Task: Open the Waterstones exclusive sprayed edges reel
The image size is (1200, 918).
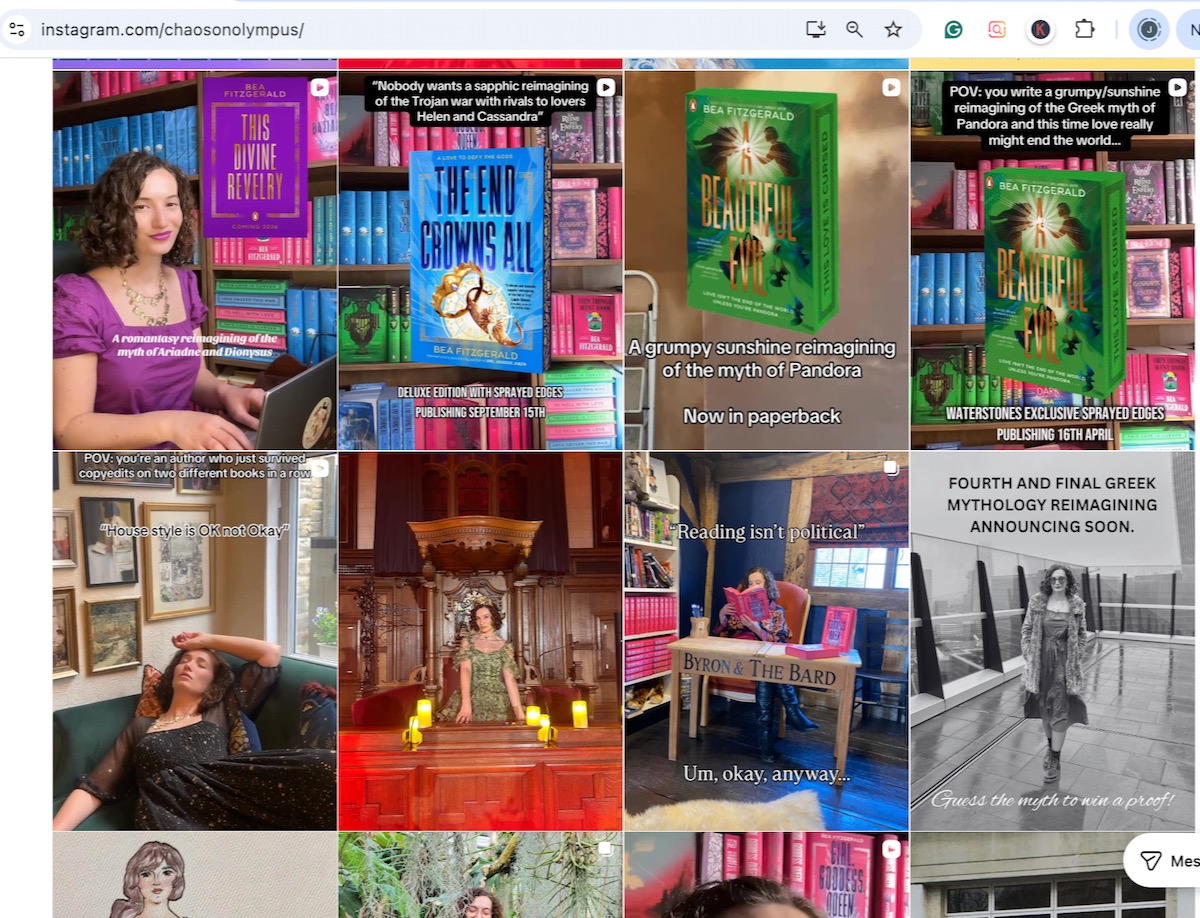Action: point(1052,260)
